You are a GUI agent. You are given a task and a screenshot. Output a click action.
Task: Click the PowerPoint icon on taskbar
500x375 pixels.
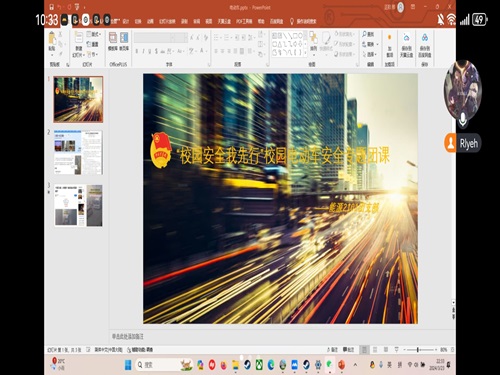341,365
